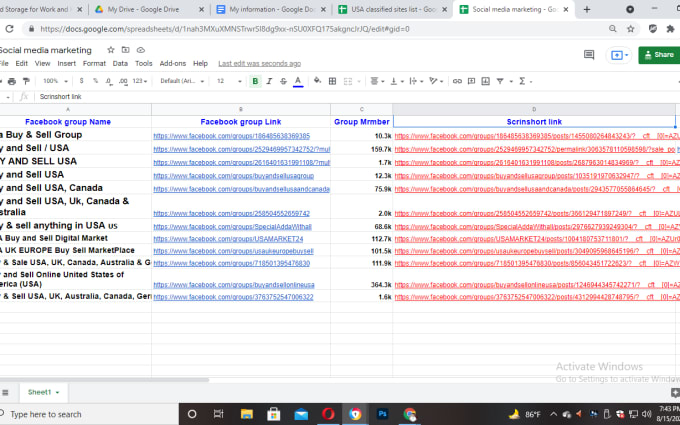
Task: Click the browser reload icon
Action: pos(10,29)
